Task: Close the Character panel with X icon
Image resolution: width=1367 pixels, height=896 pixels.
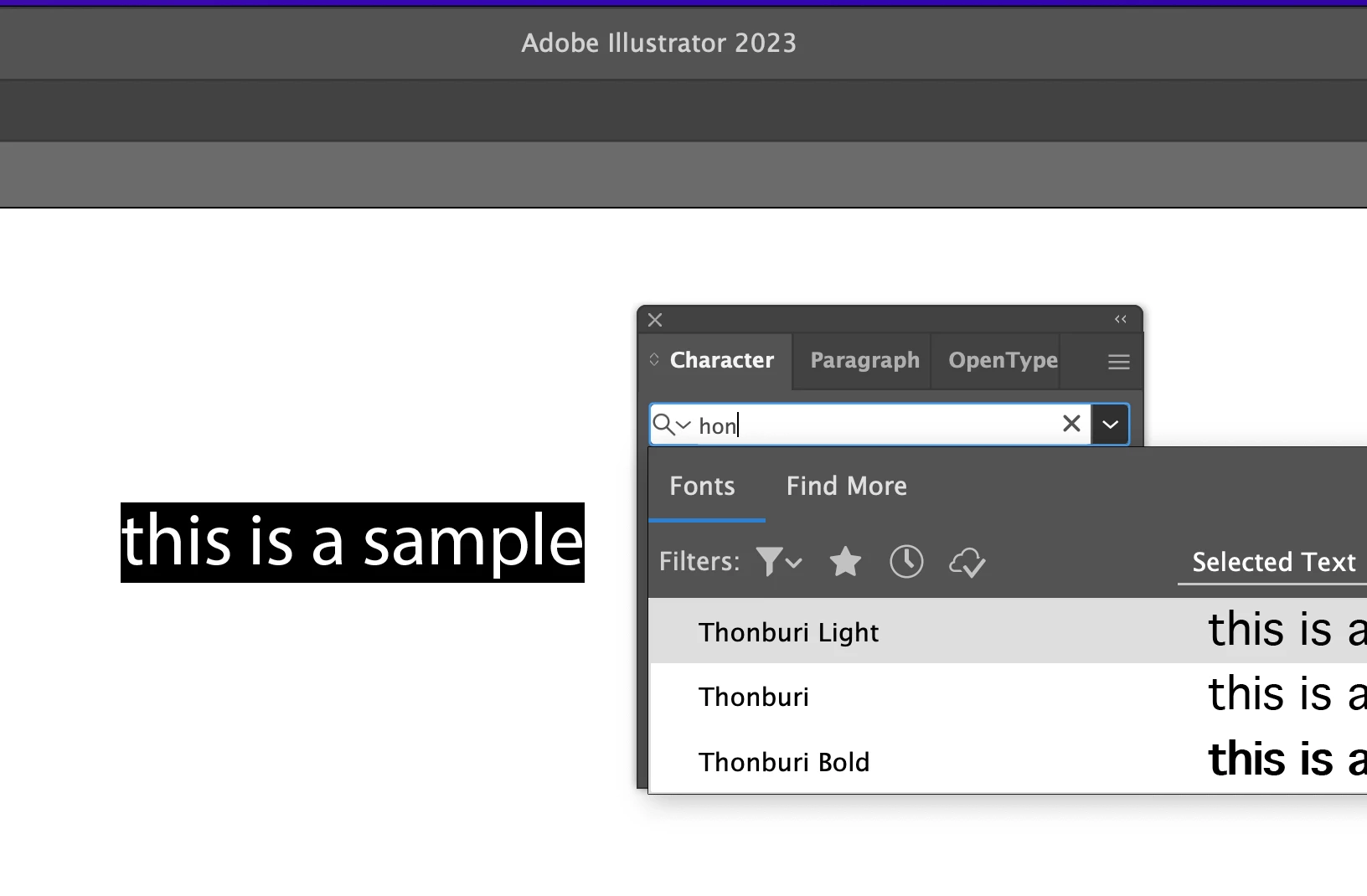Action: point(655,320)
